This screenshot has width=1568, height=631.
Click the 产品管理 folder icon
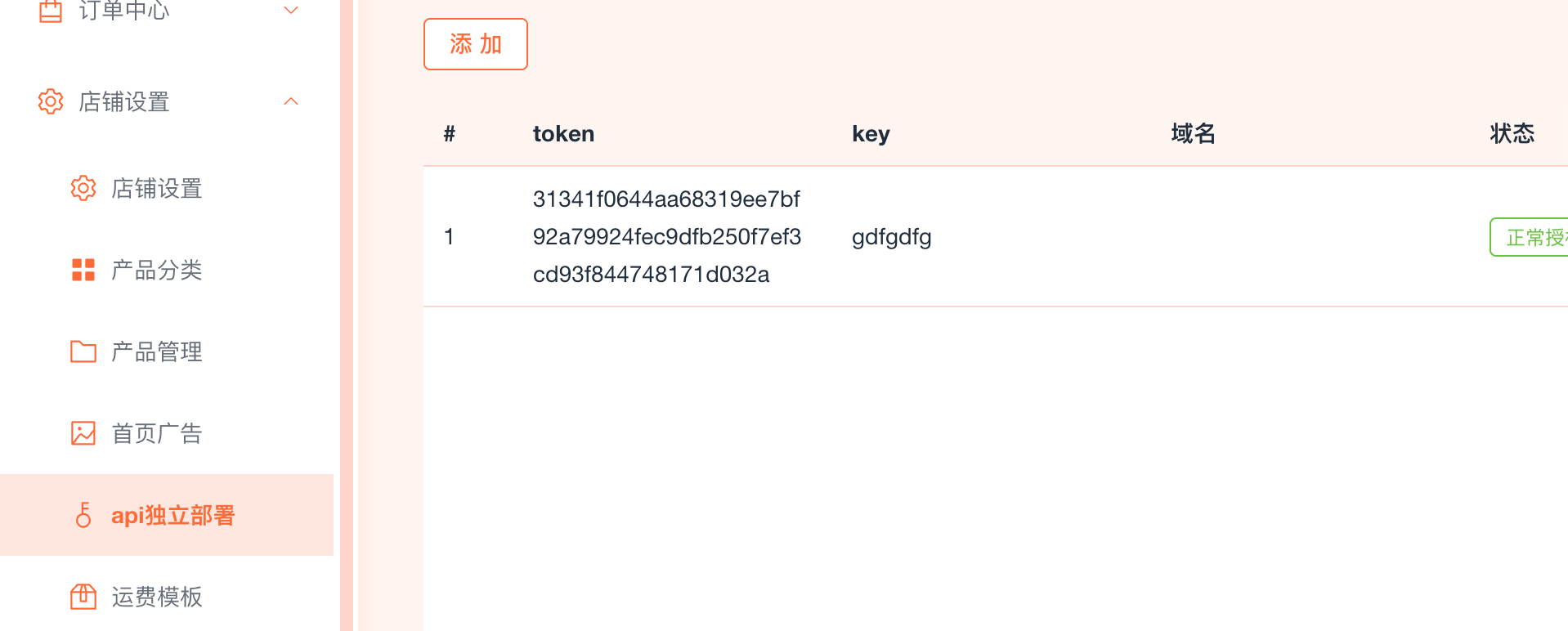(x=83, y=351)
